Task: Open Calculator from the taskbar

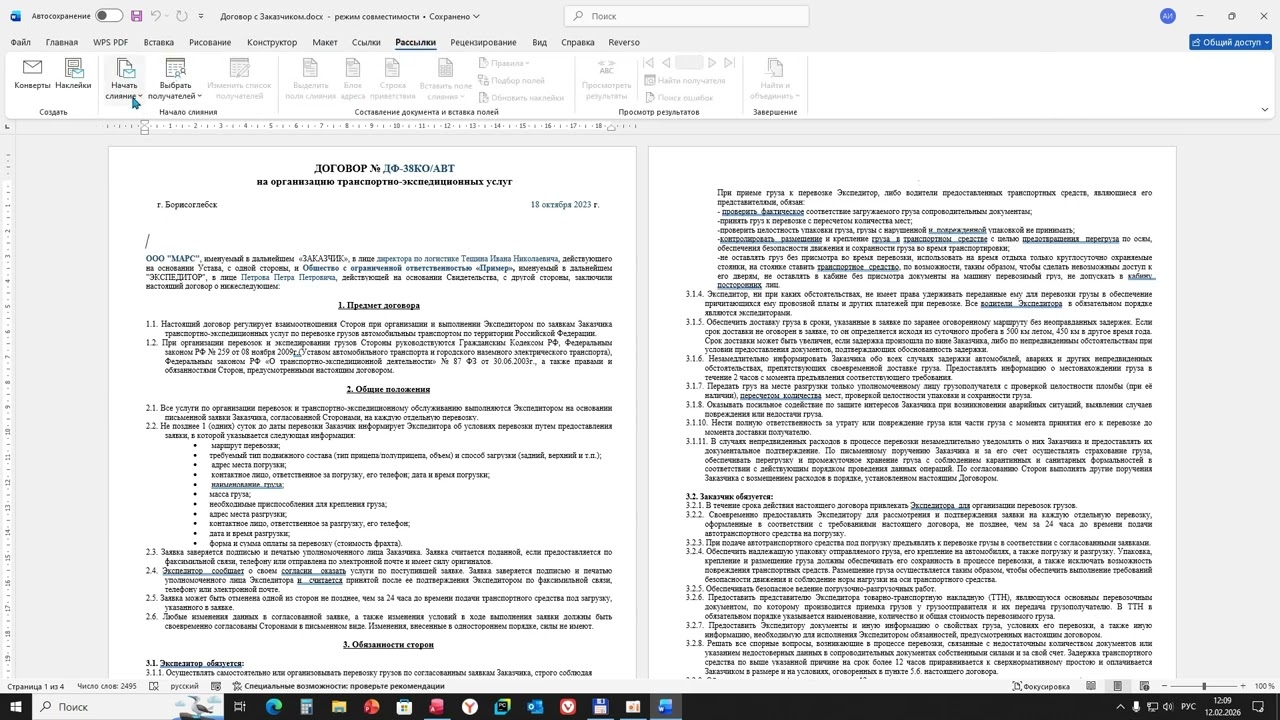Action: tap(306, 707)
